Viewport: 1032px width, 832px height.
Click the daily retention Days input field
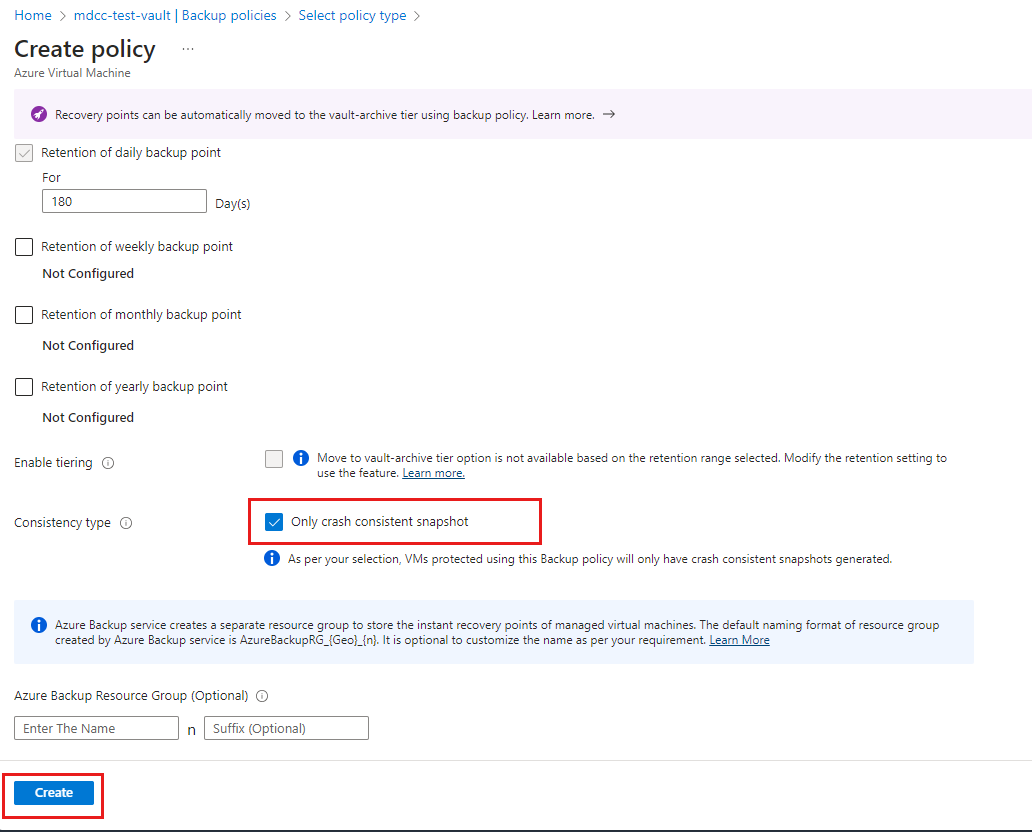[124, 200]
